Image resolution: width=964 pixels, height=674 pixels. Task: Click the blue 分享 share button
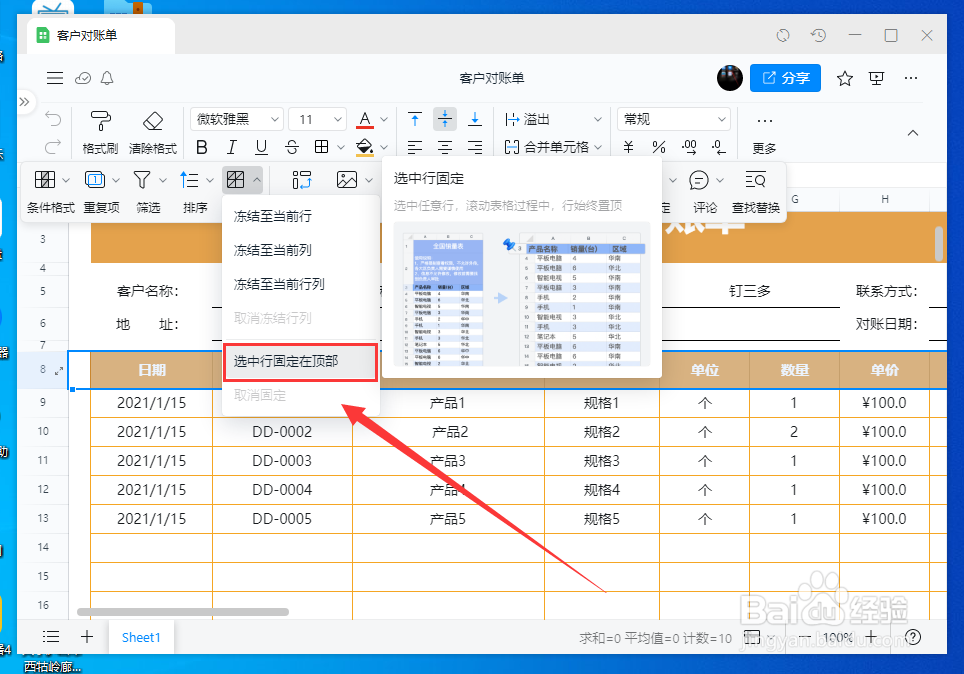785,78
